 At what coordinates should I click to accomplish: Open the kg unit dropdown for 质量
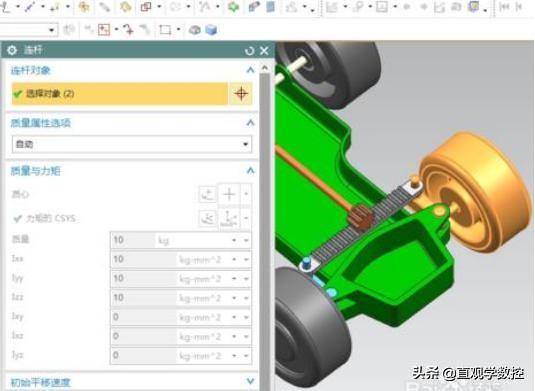[x=234, y=241]
